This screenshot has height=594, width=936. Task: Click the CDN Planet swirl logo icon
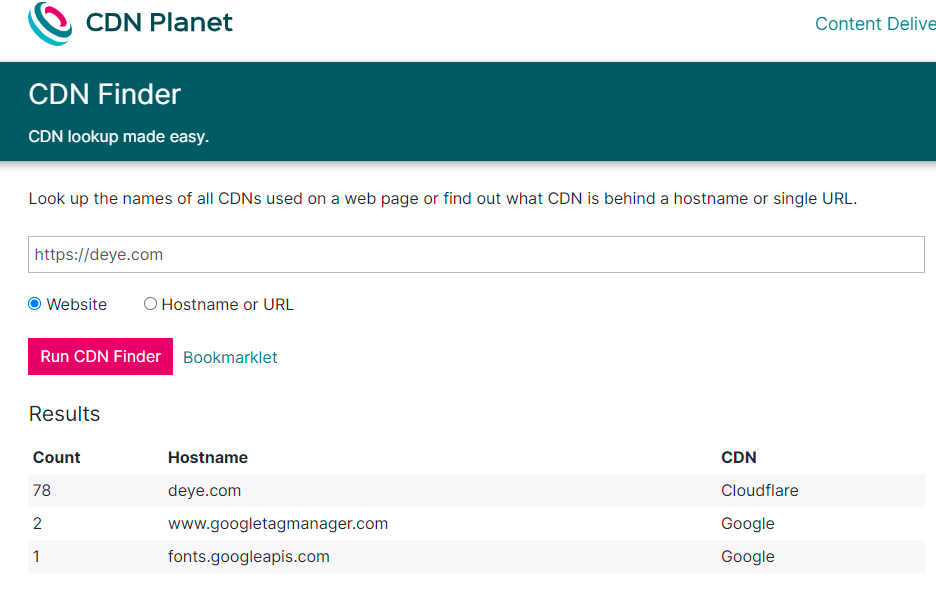(x=50, y=23)
